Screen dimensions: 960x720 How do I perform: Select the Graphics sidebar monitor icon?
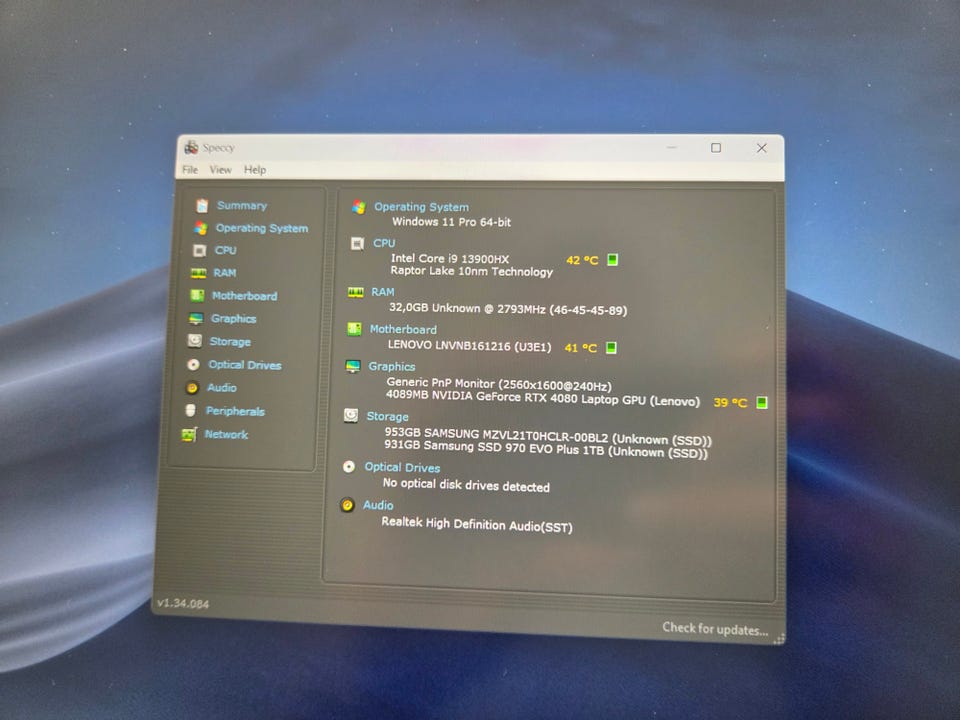196,318
